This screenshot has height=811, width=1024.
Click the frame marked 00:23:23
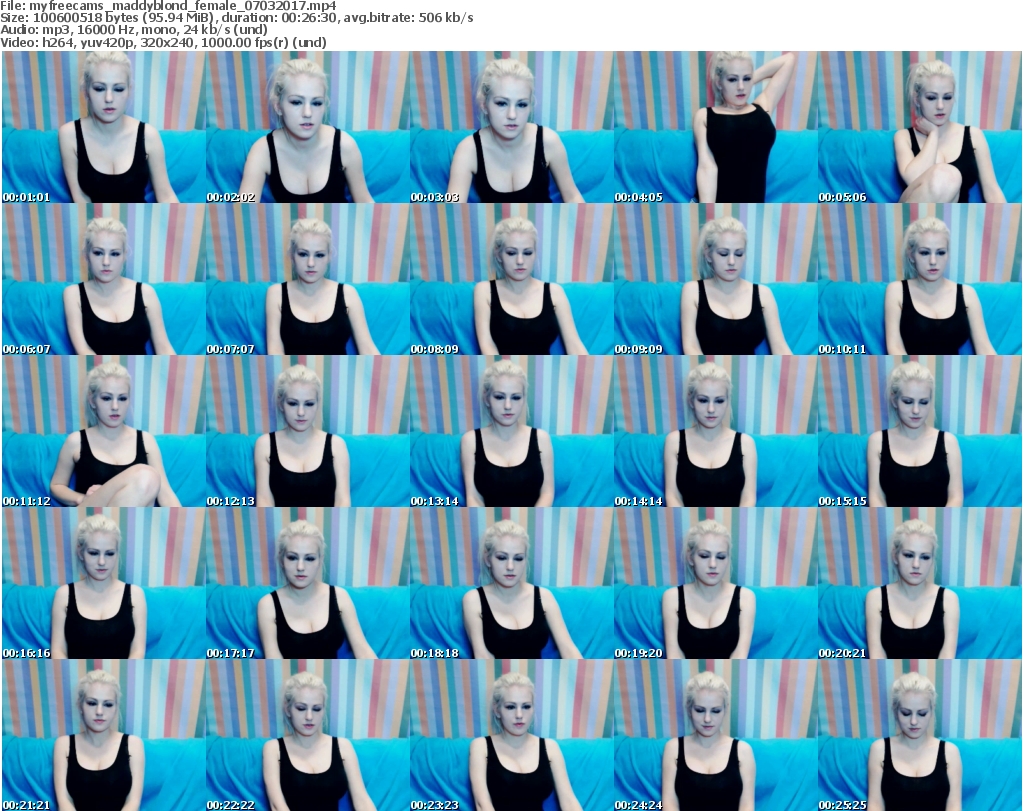(511, 735)
